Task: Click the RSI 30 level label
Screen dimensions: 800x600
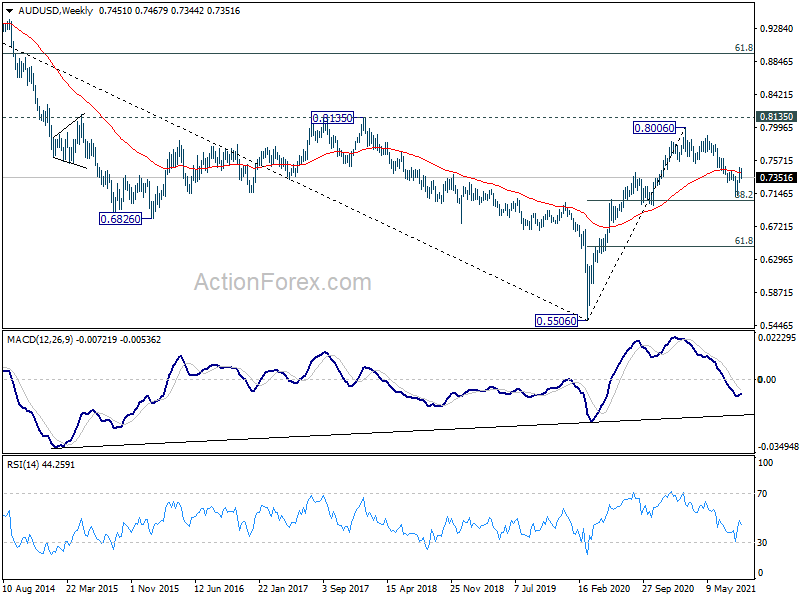Action: tap(762, 542)
